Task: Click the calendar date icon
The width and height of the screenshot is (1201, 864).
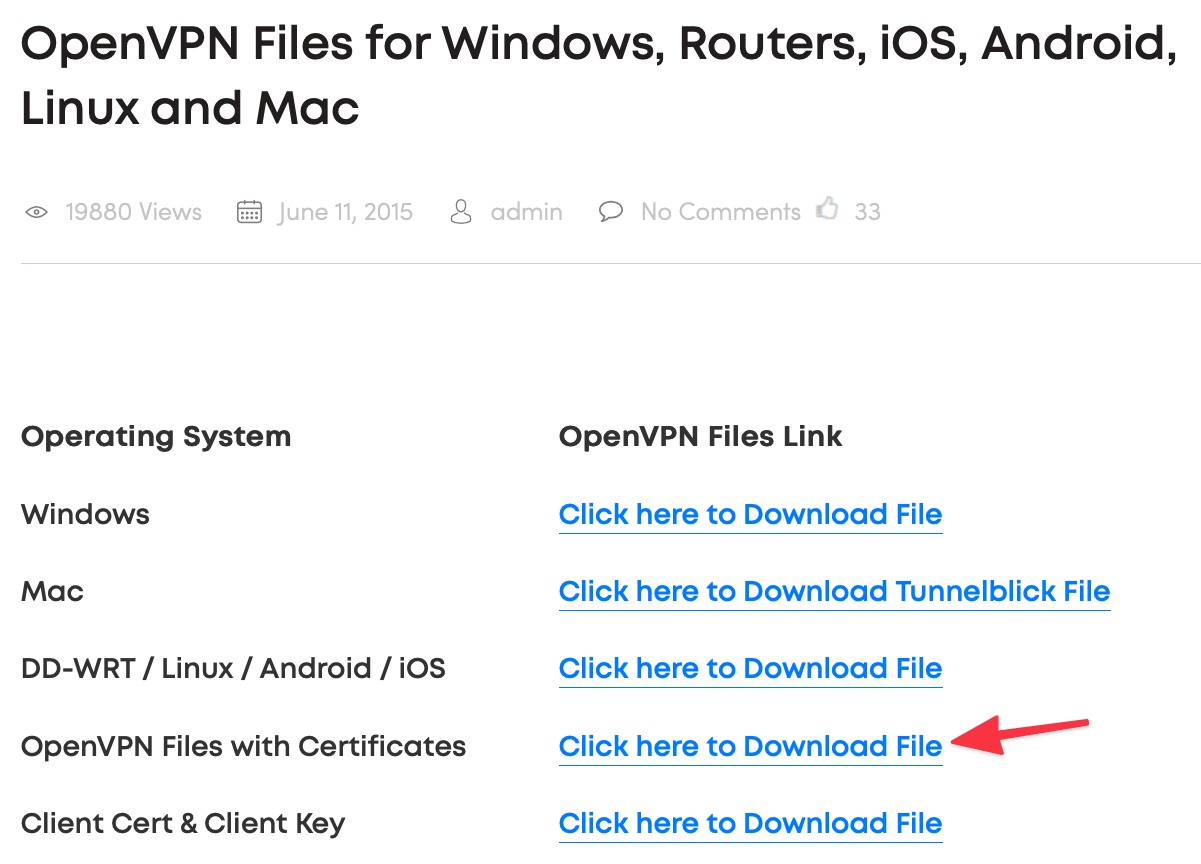Action: [x=249, y=212]
